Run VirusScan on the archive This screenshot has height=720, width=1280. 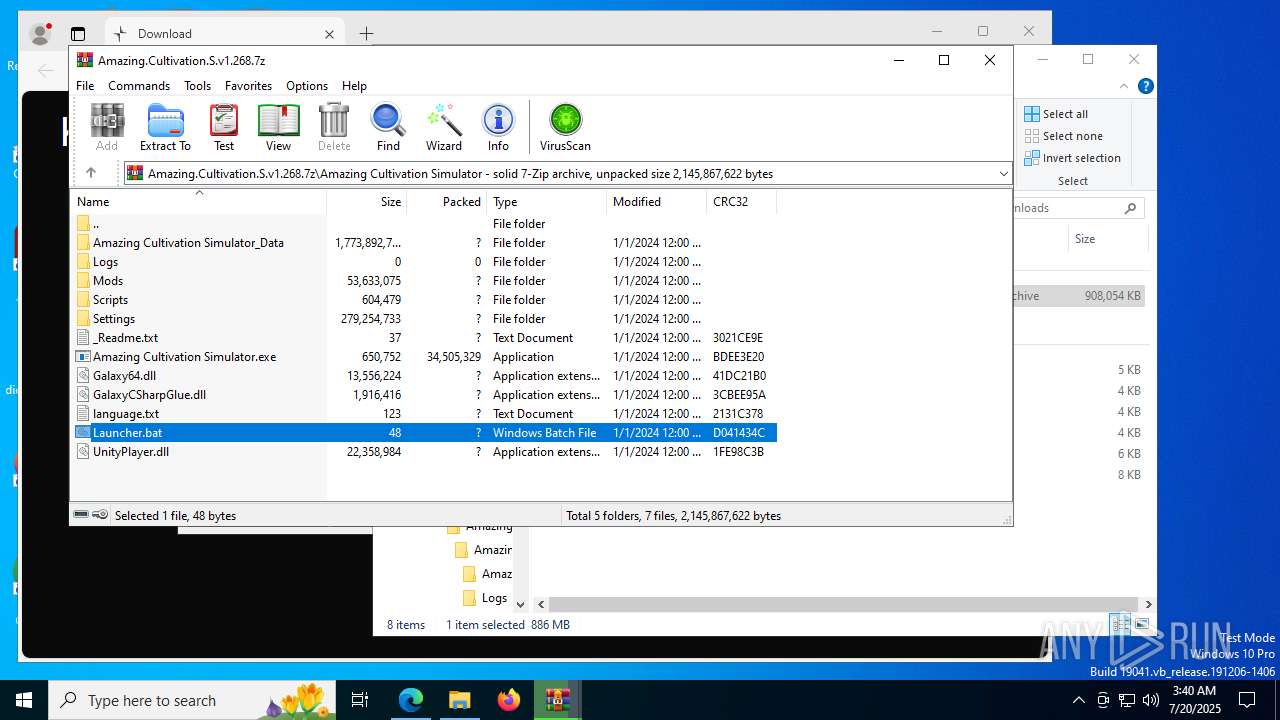(x=565, y=128)
